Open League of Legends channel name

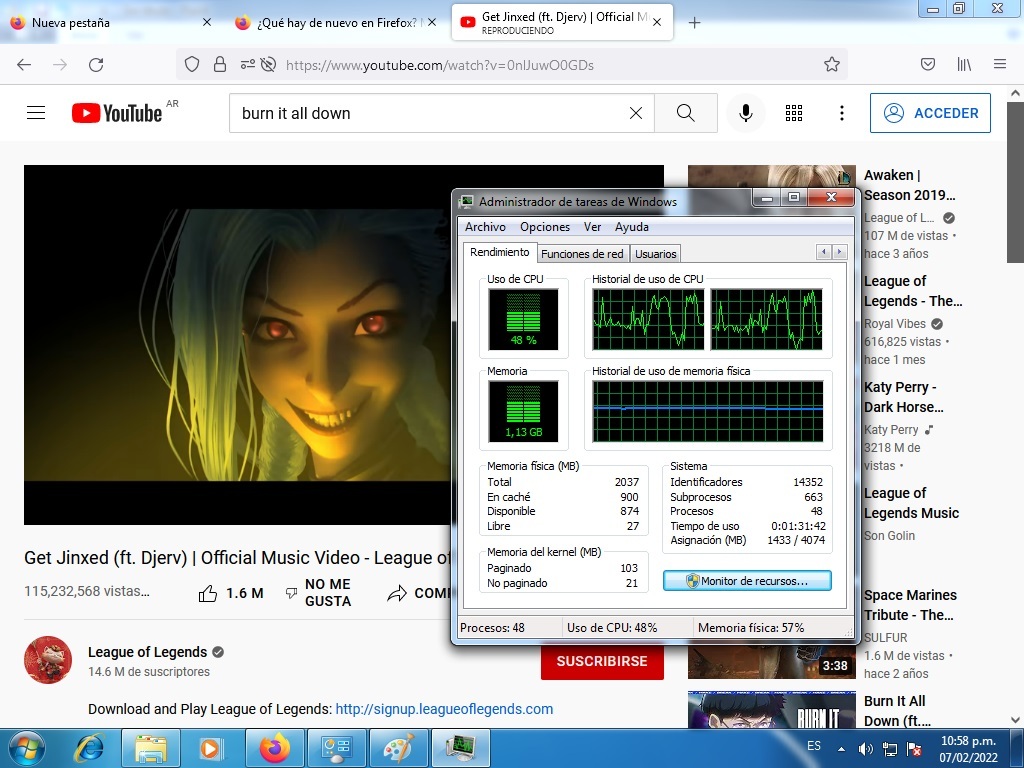tap(148, 652)
